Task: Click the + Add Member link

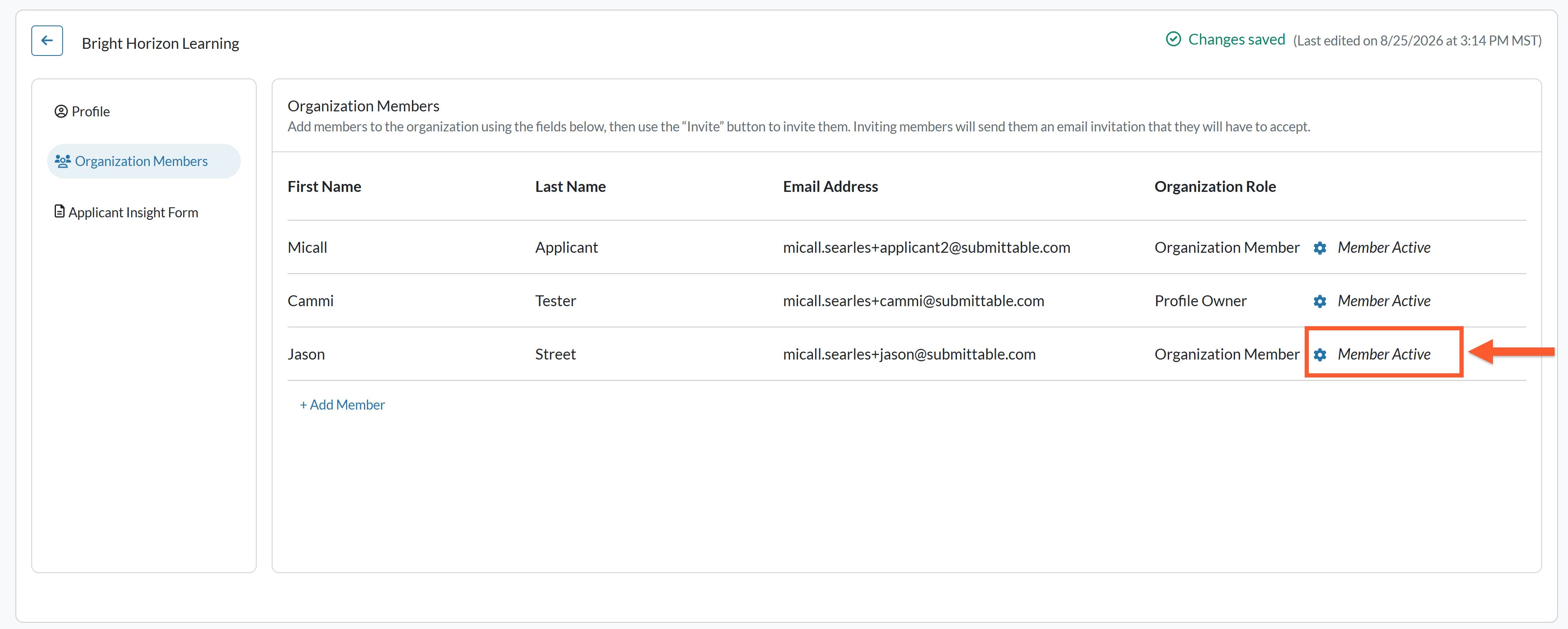Action: (x=342, y=405)
